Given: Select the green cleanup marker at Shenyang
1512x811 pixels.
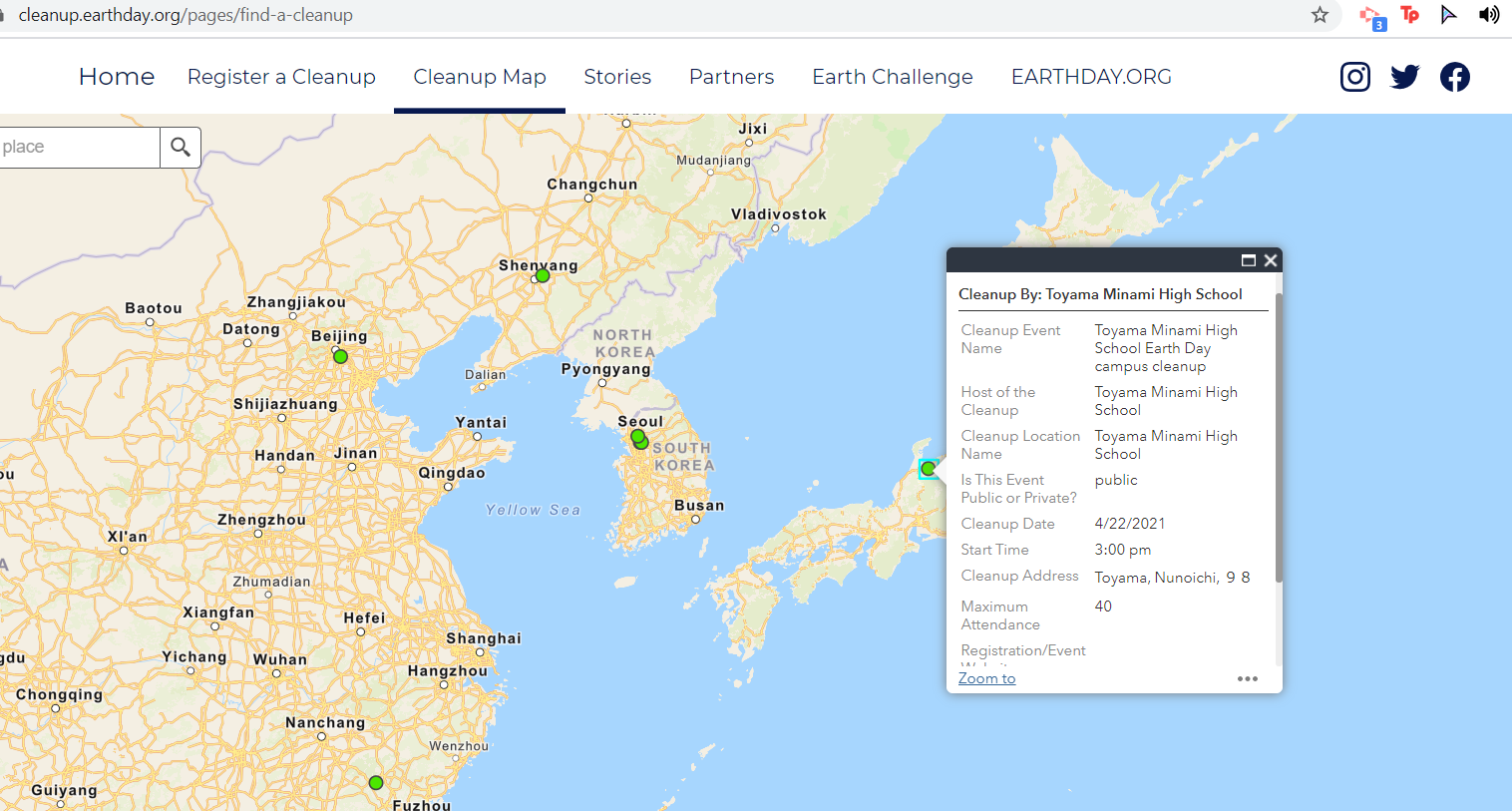Looking at the screenshot, I should tap(543, 275).
